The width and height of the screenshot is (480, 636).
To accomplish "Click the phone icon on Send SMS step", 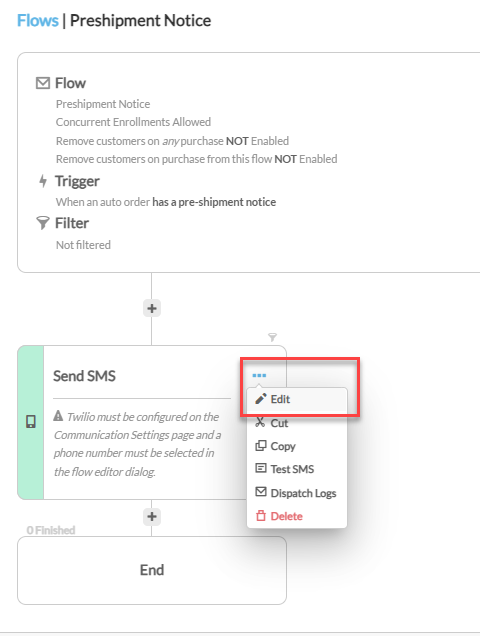I will pos(31,422).
